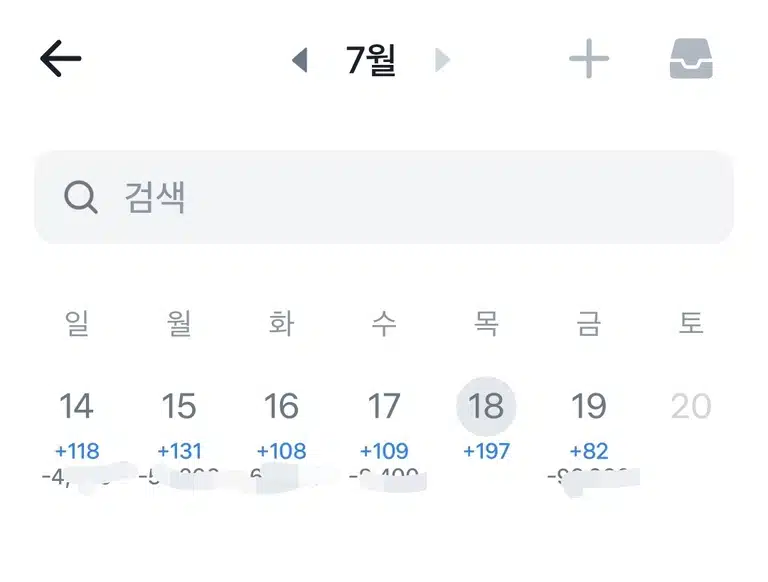Select date 14 on calendar
Screen dimensions: 768x582
(x=76, y=406)
